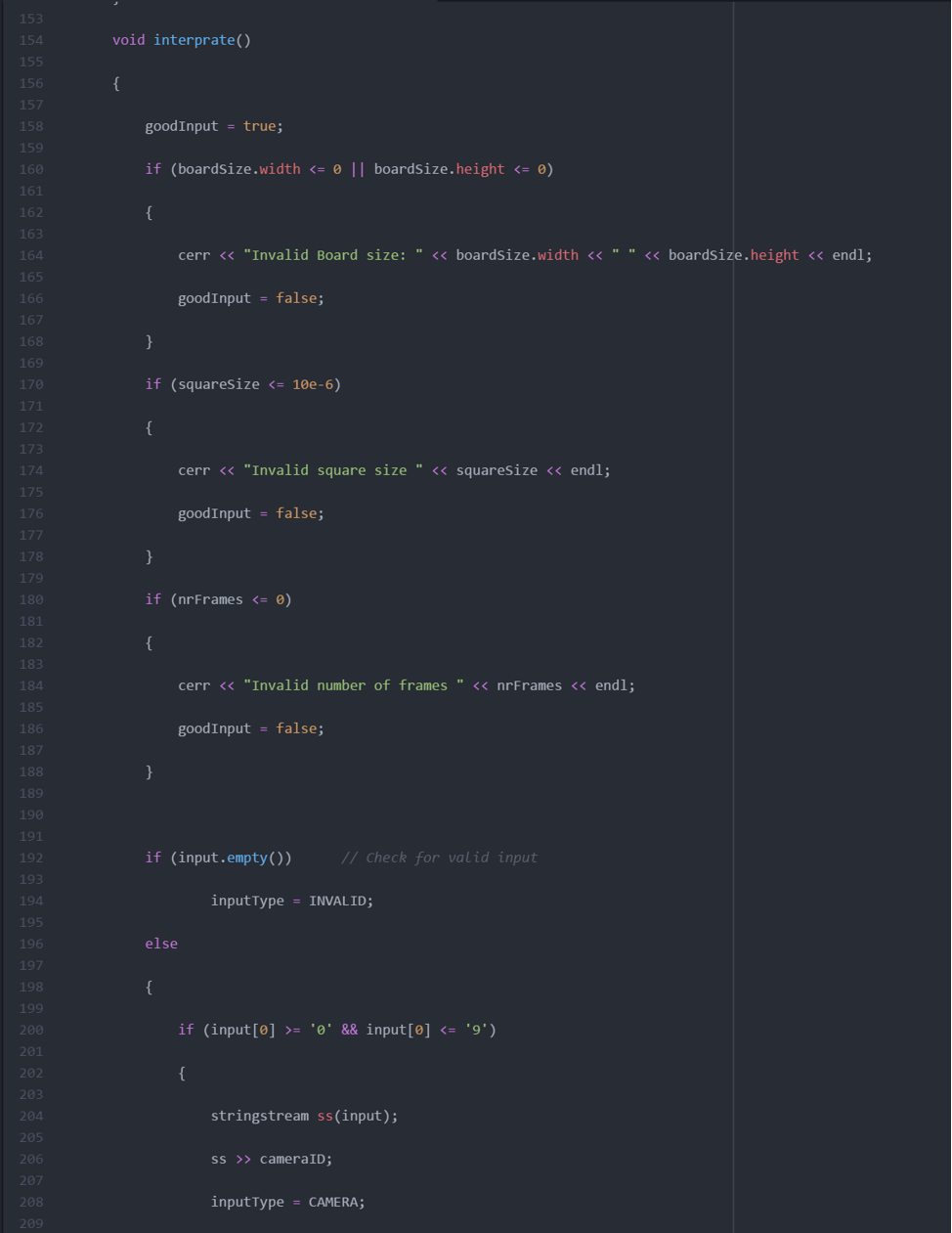The height and width of the screenshot is (1233, 952).
Task: Click the opening brace on line 198
Action: point(150,987)
